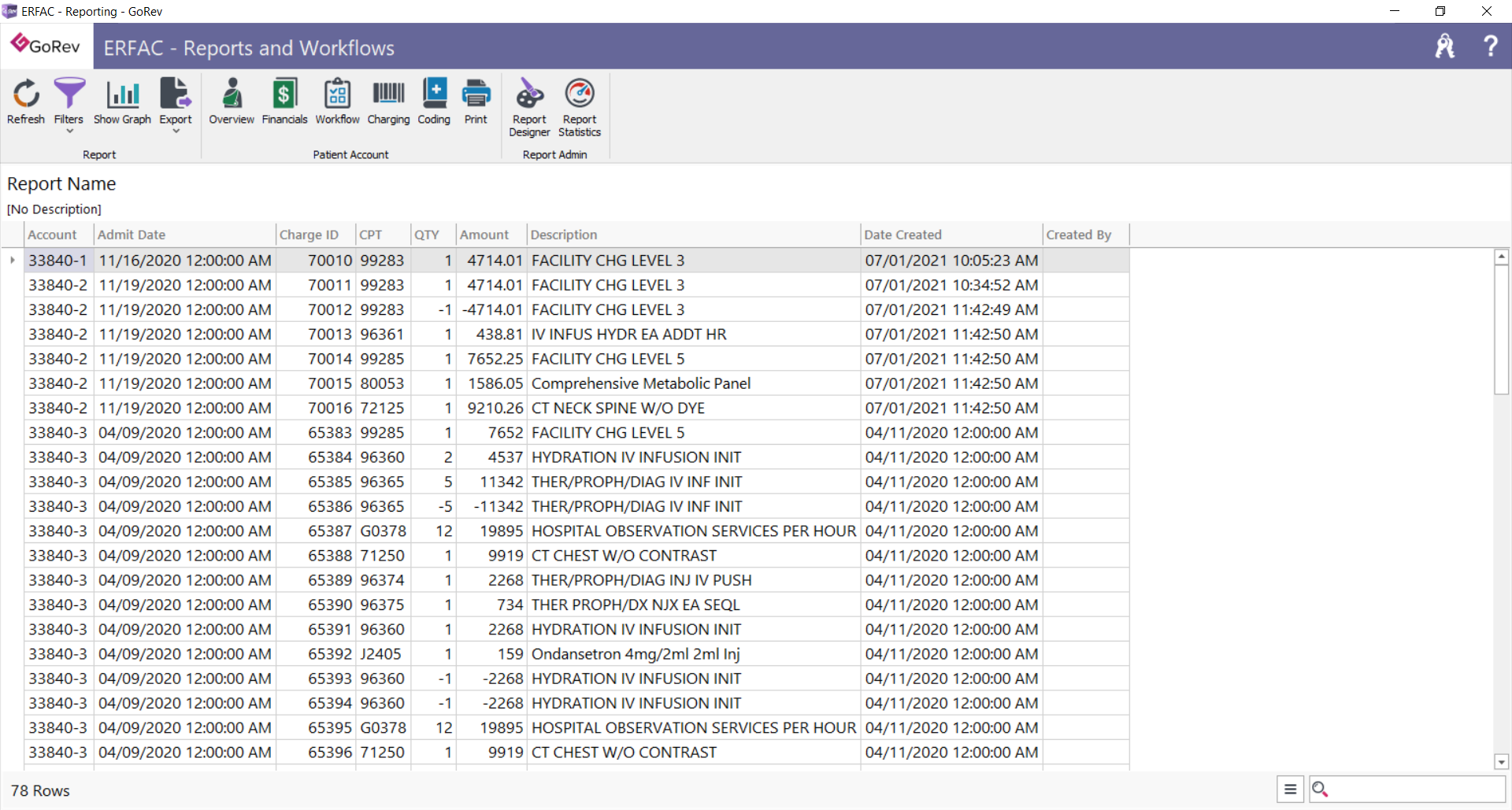
Task: Sort by the CPT column header
Action: 383,235
